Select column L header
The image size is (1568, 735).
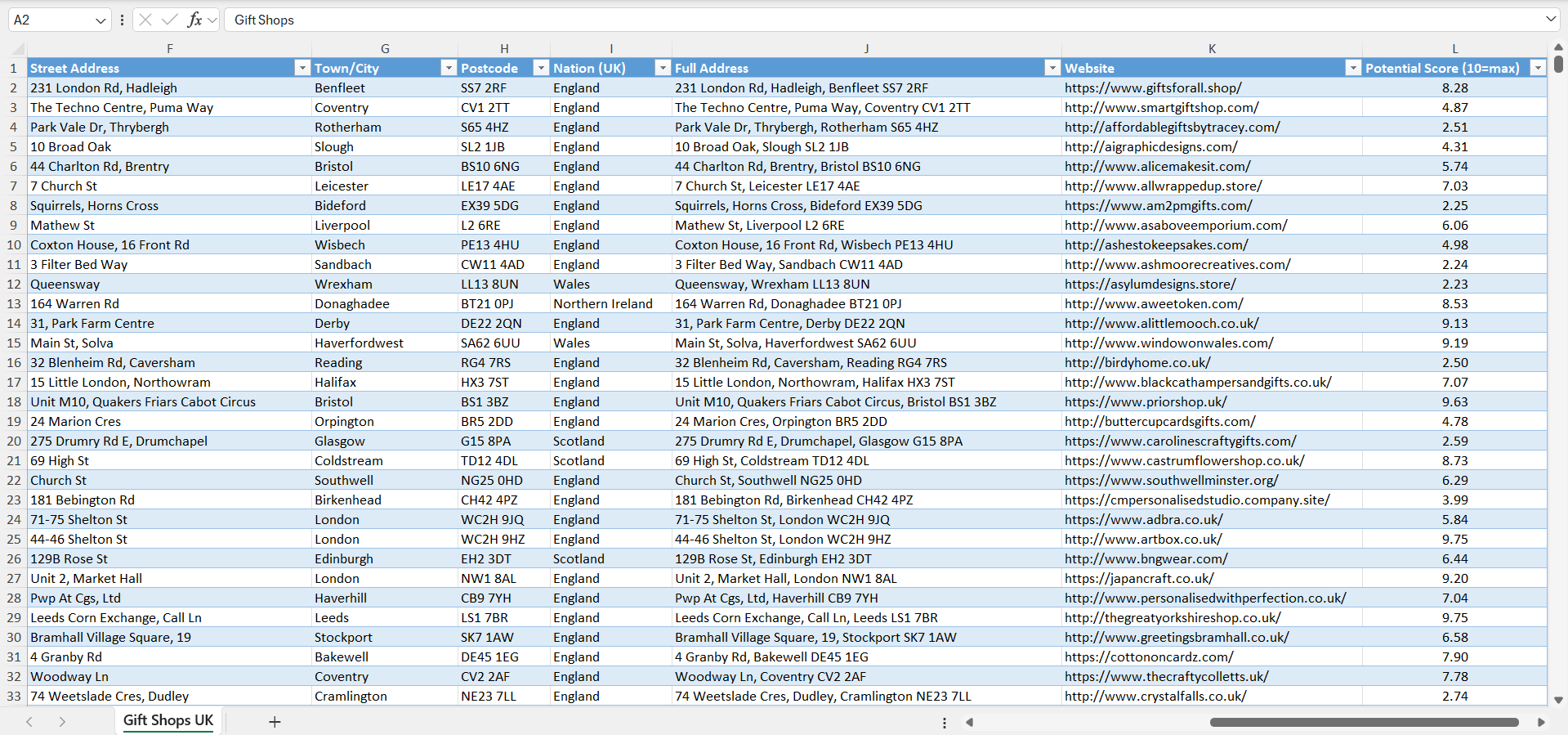[1454, 49]
